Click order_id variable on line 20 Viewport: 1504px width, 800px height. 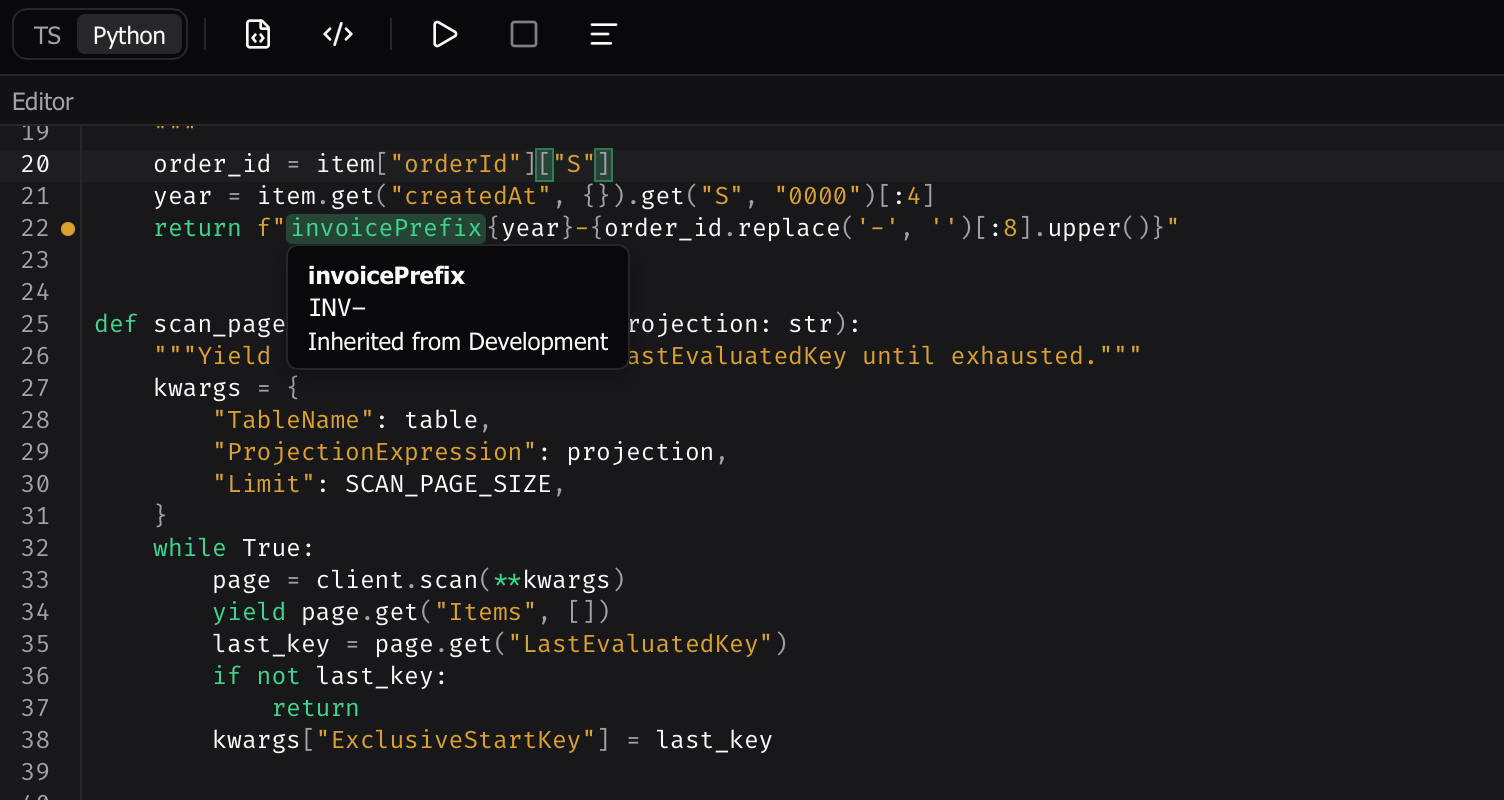(212, 164)
